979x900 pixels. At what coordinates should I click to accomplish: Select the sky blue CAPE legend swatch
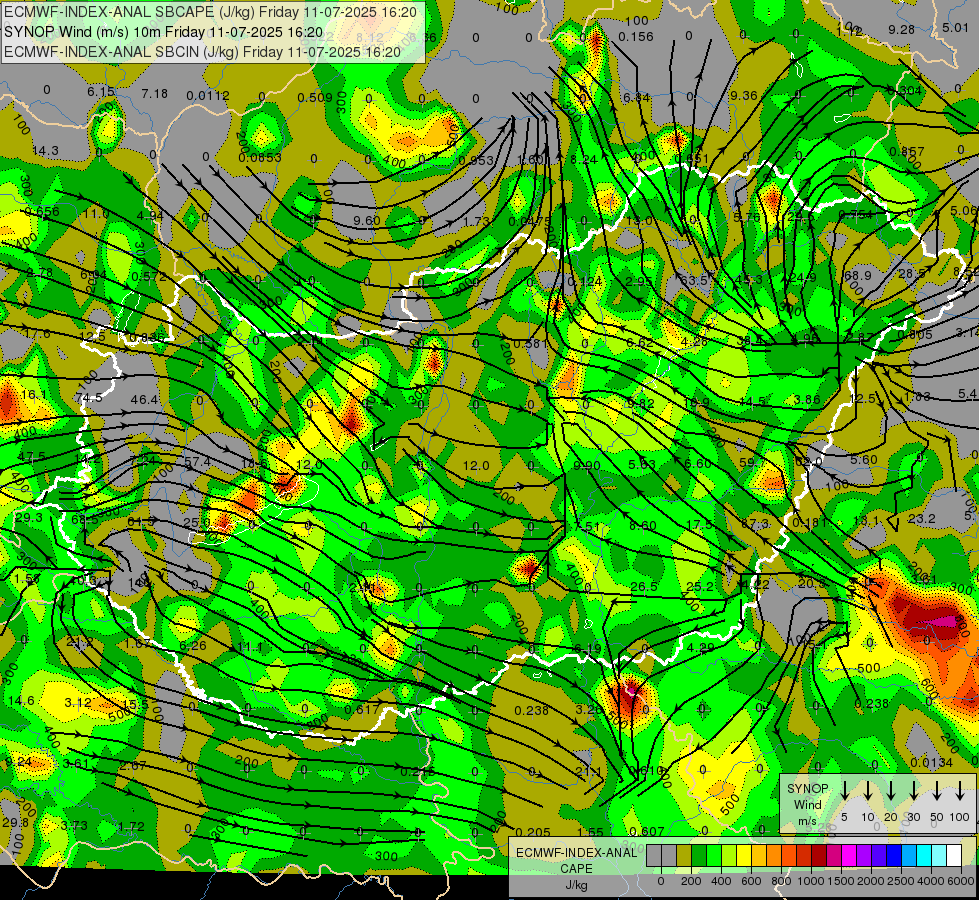(908, 855)
